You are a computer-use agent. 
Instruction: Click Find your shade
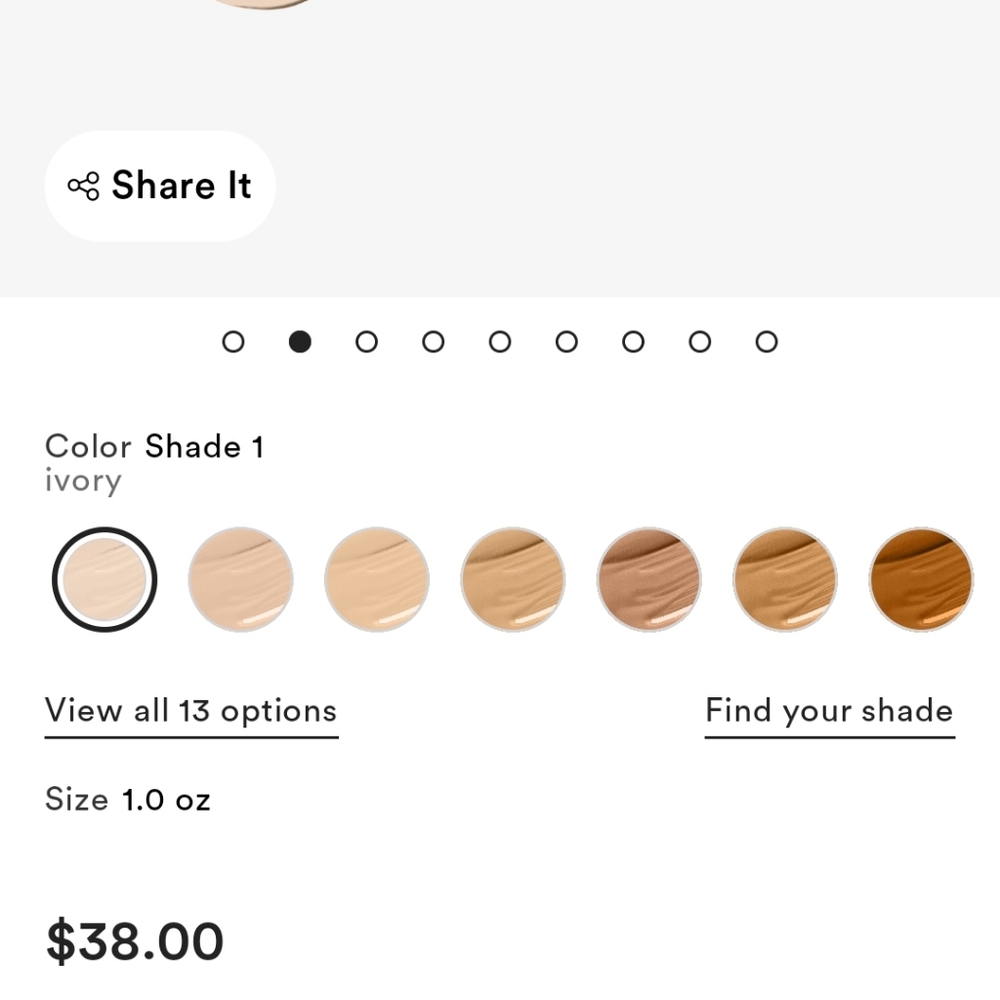click(829, 710)
